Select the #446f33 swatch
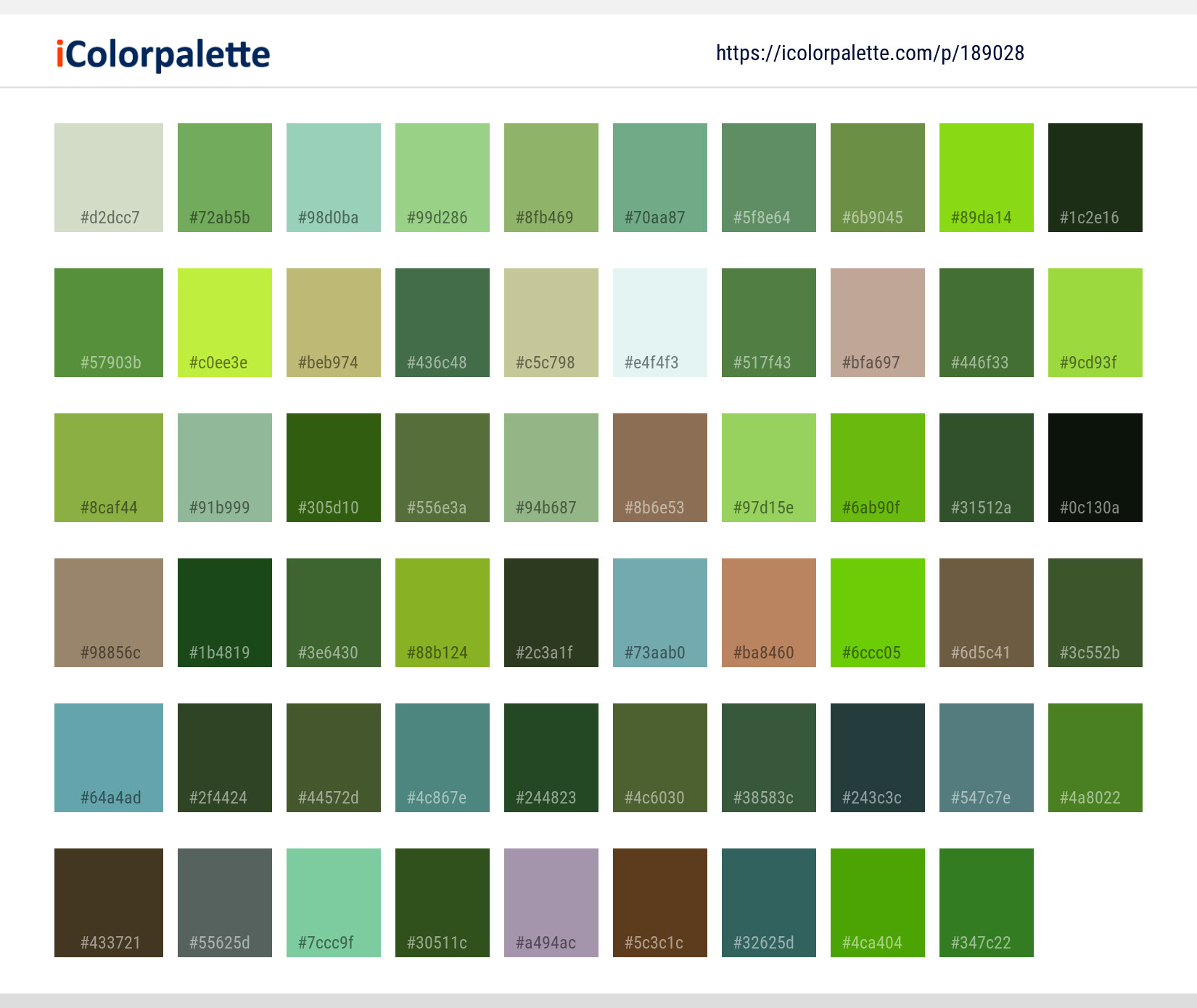1197x1008 pixels. [x=987, y=323]
